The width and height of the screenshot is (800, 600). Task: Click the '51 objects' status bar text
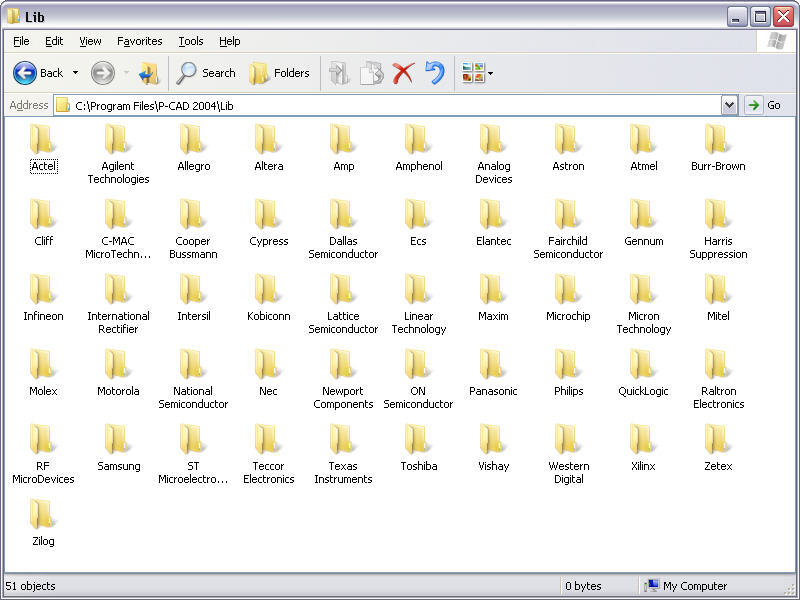pyautogui.click(x=30, y=586)
